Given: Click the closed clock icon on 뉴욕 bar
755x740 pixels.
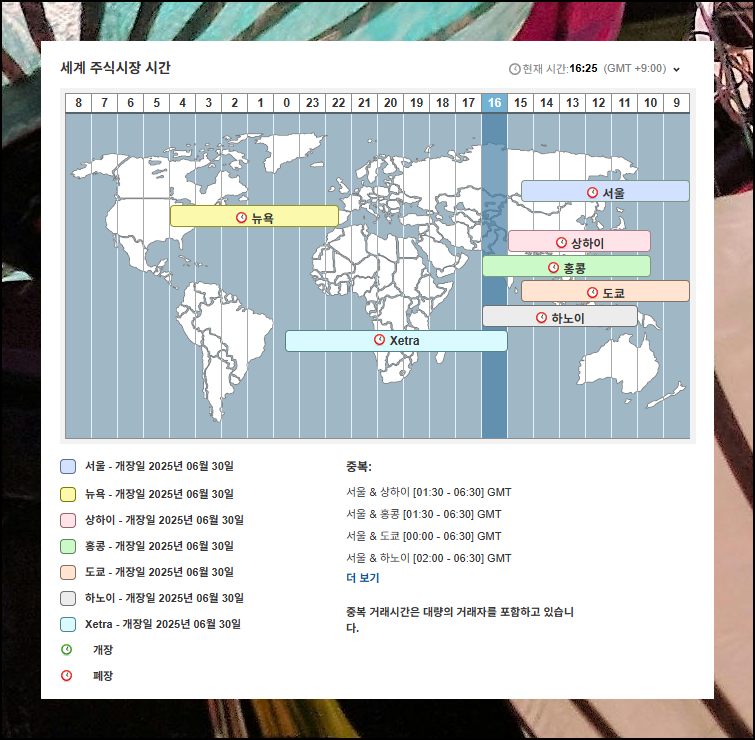Looking at the screenshot, I should (241, 218).
